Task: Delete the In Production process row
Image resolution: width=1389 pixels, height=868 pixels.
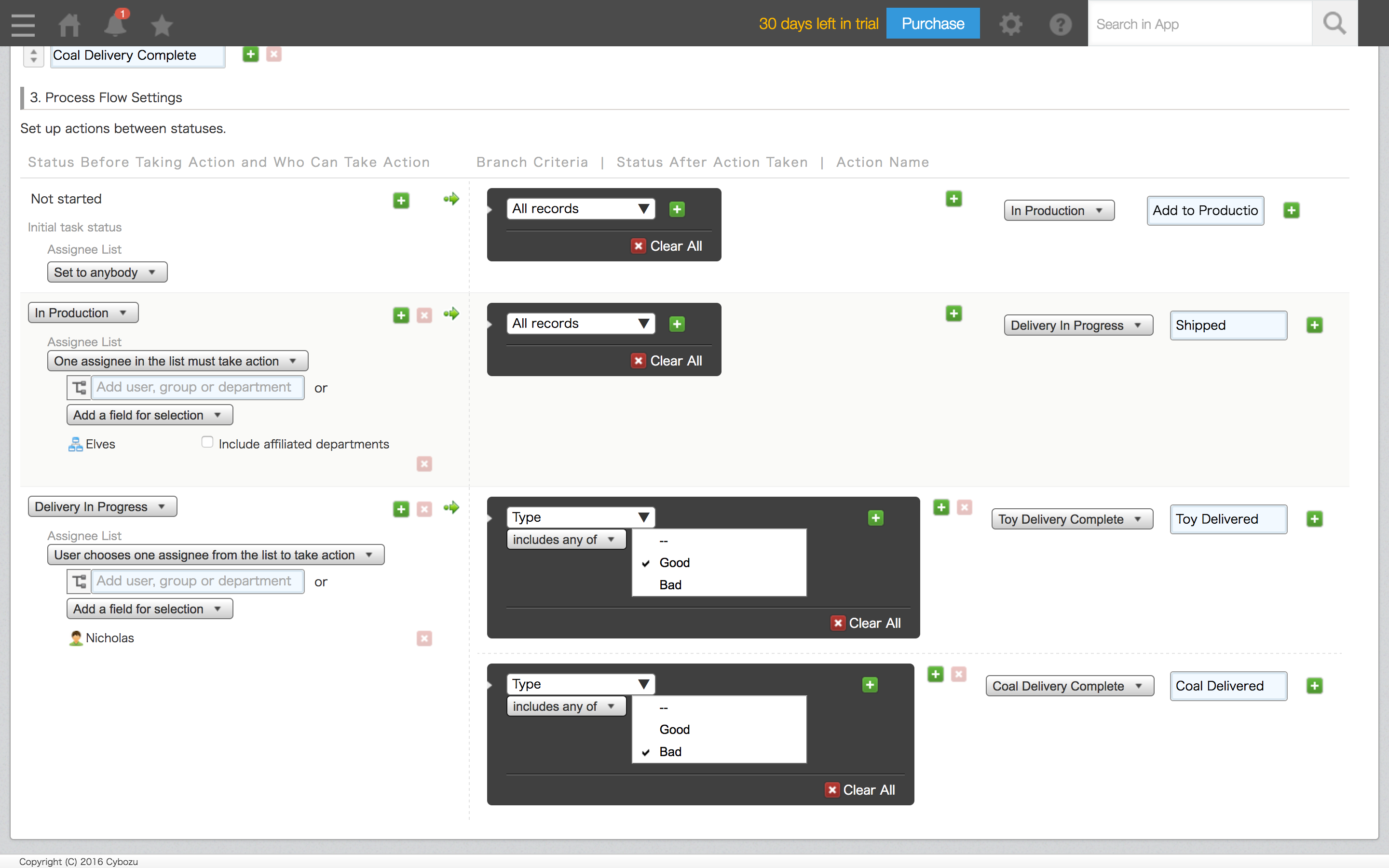Action: [424, 315]
